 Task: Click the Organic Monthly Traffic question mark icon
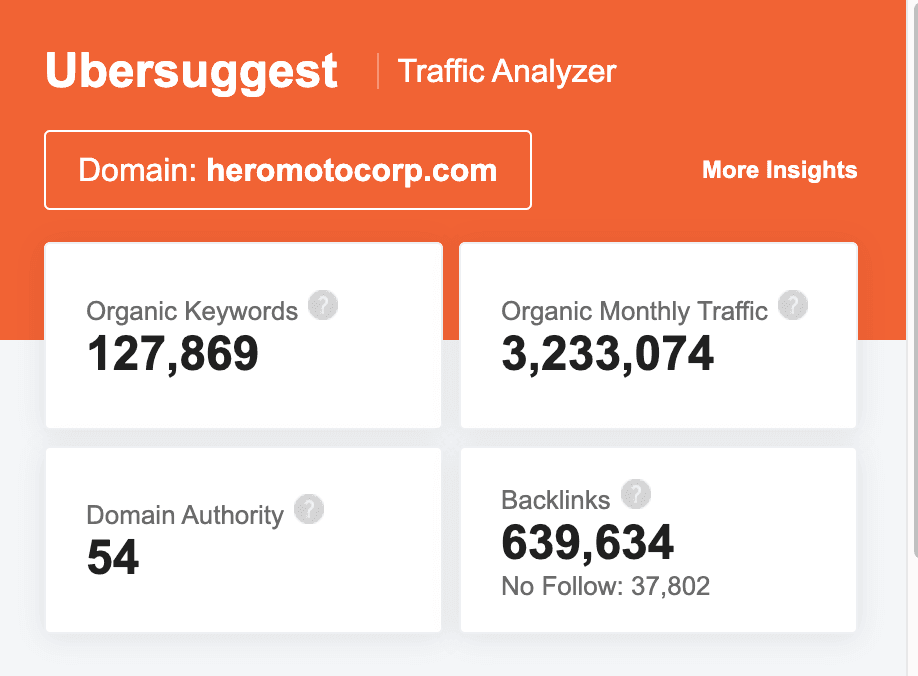792,305
